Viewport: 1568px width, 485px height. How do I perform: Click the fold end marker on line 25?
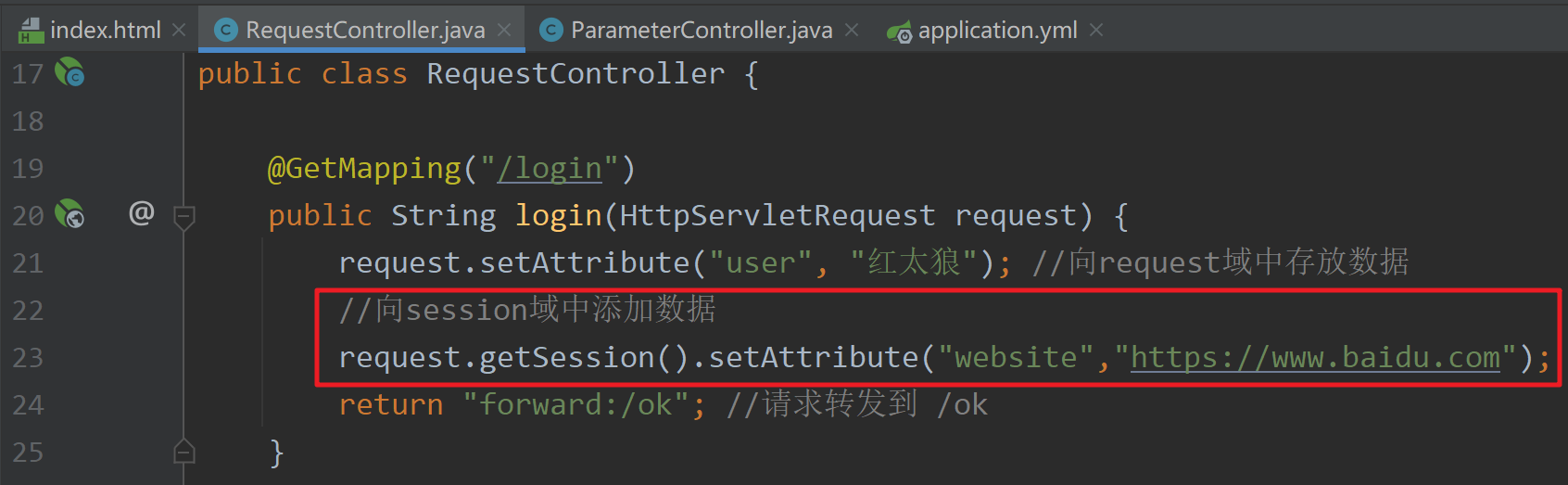(184, 452)
